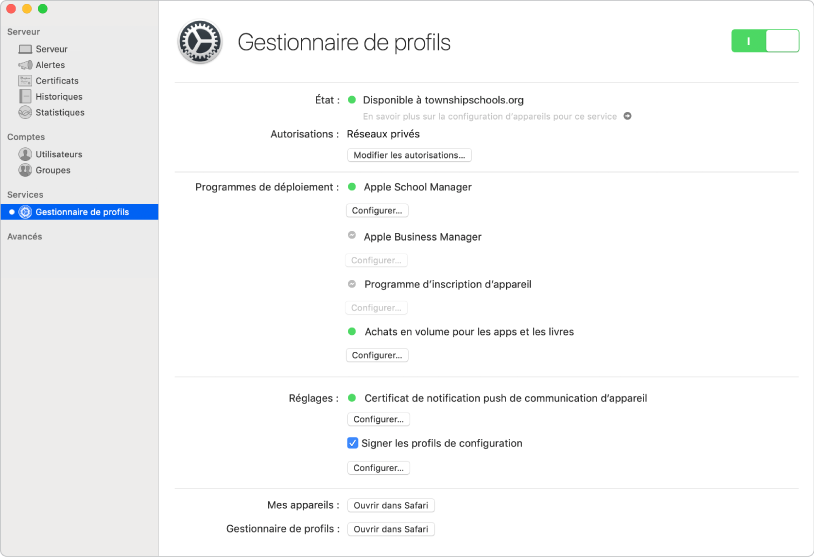This screenshot has height=559, width=814.
Task: Uncheck Signer les profils de configuration
Action: (352, 443)
